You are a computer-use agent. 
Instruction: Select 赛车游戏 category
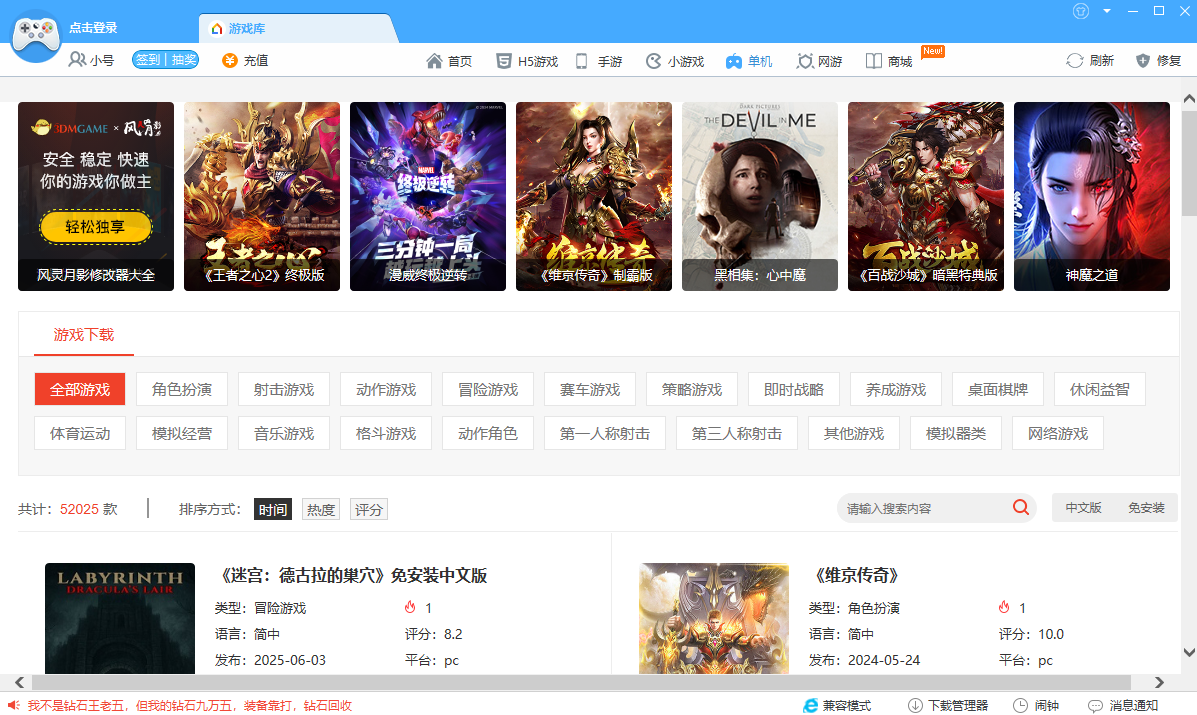(x=590, y=389)
